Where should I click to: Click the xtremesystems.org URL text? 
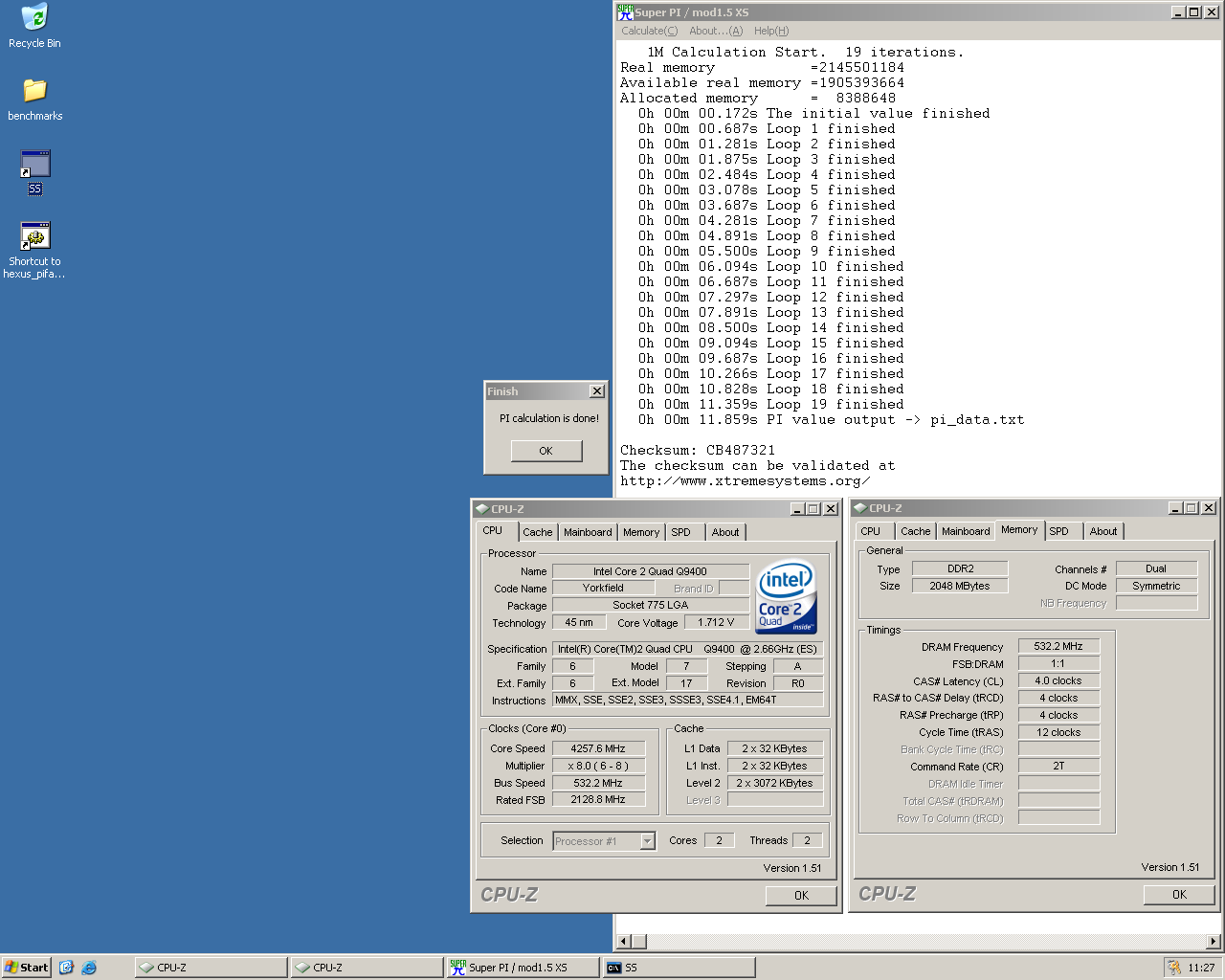[x=746, y=481]
